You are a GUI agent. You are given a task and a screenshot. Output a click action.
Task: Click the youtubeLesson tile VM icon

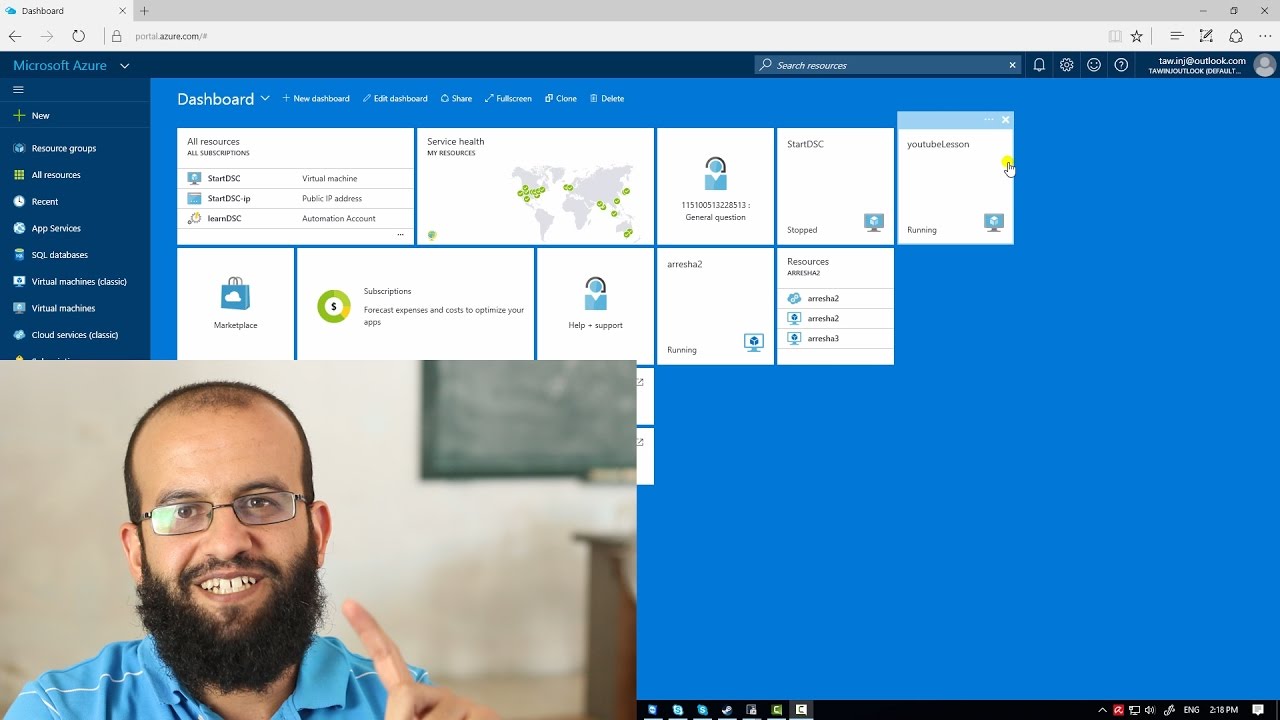point(993,223)
